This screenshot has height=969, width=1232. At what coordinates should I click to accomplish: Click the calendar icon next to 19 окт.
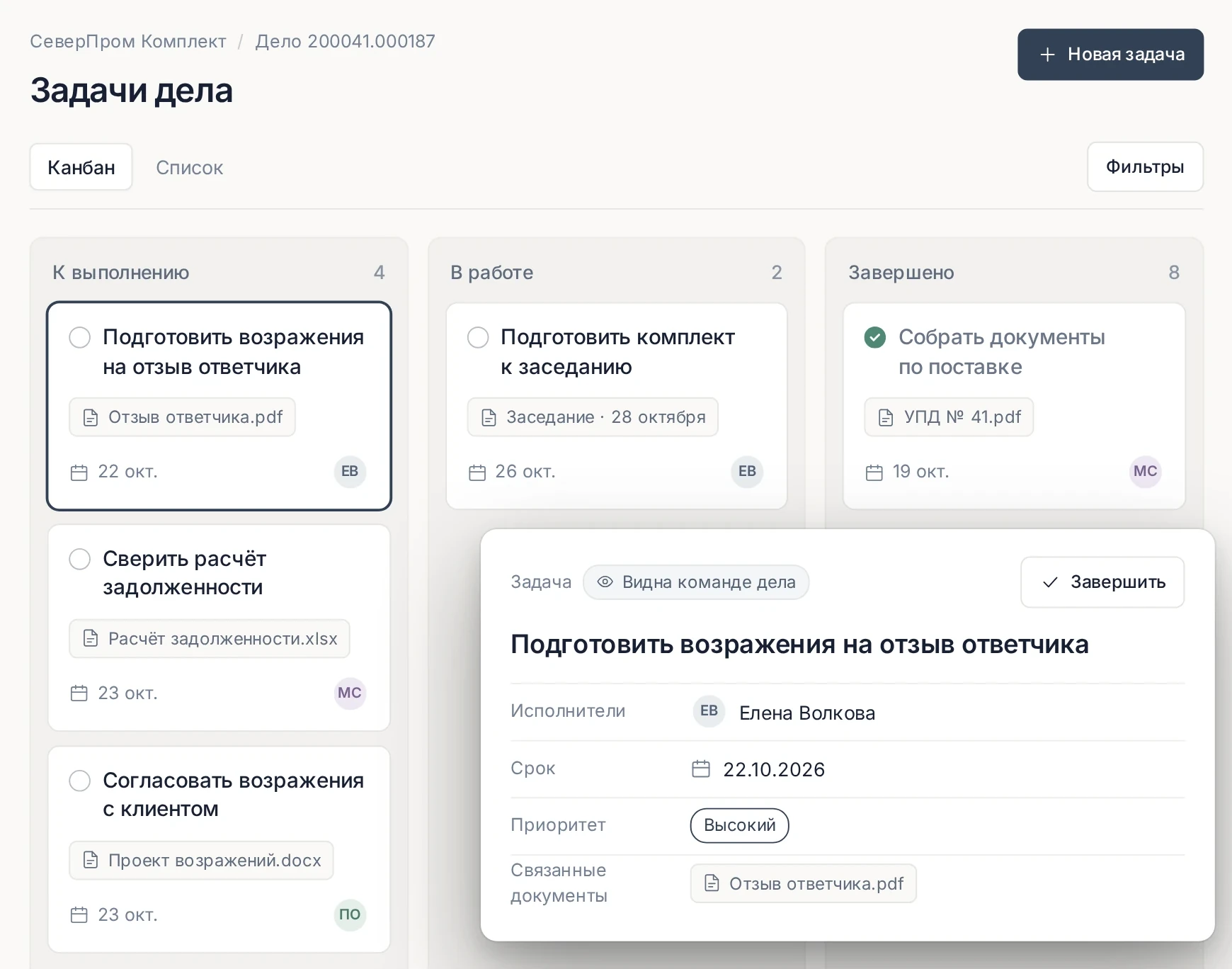[x=874, y=472]
